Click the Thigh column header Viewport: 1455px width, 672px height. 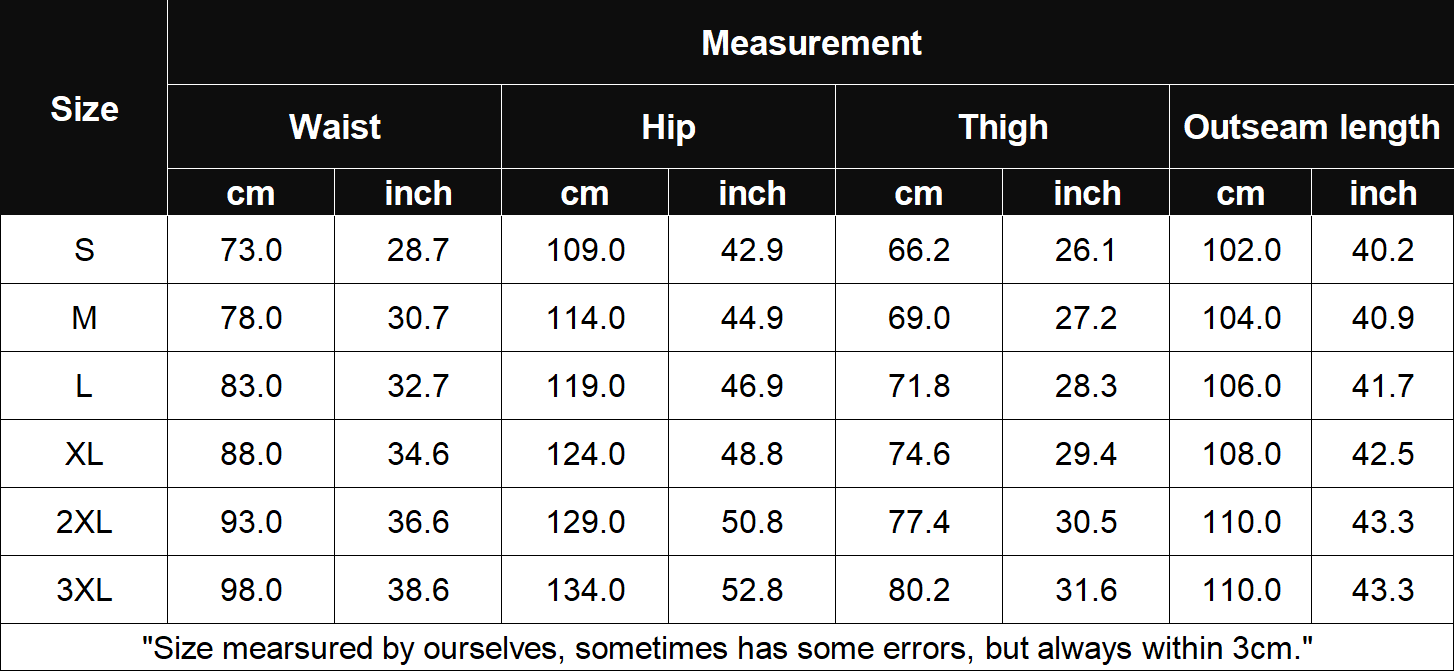1003,127
